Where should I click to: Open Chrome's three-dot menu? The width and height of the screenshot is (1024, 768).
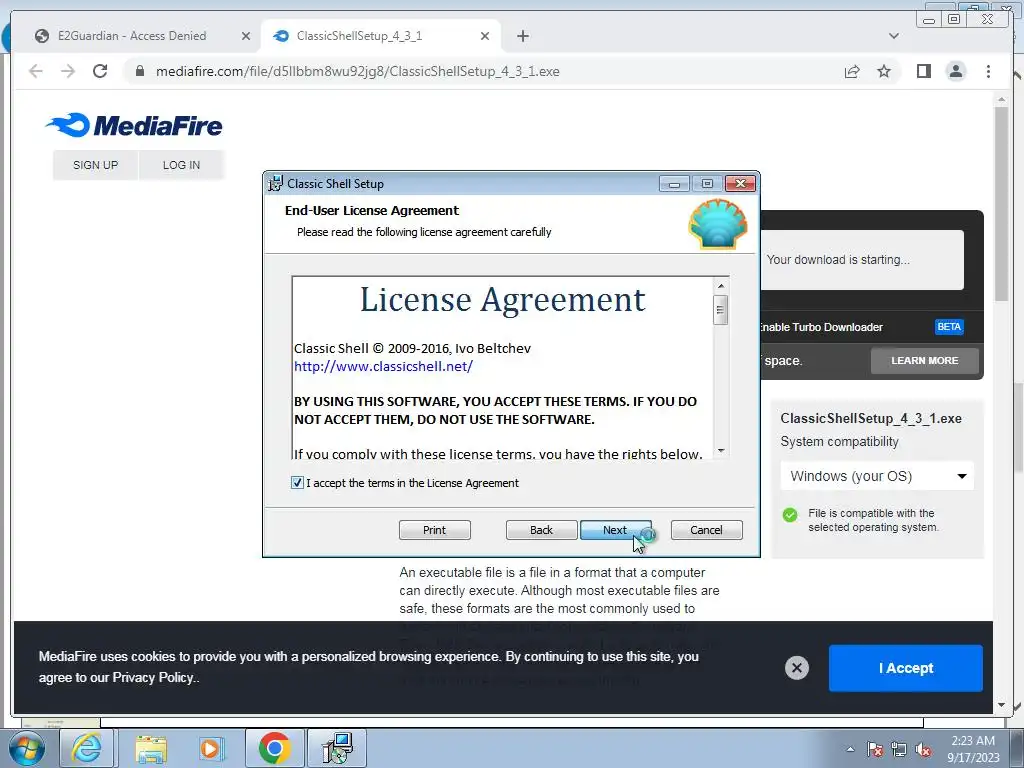coord(988,71)
